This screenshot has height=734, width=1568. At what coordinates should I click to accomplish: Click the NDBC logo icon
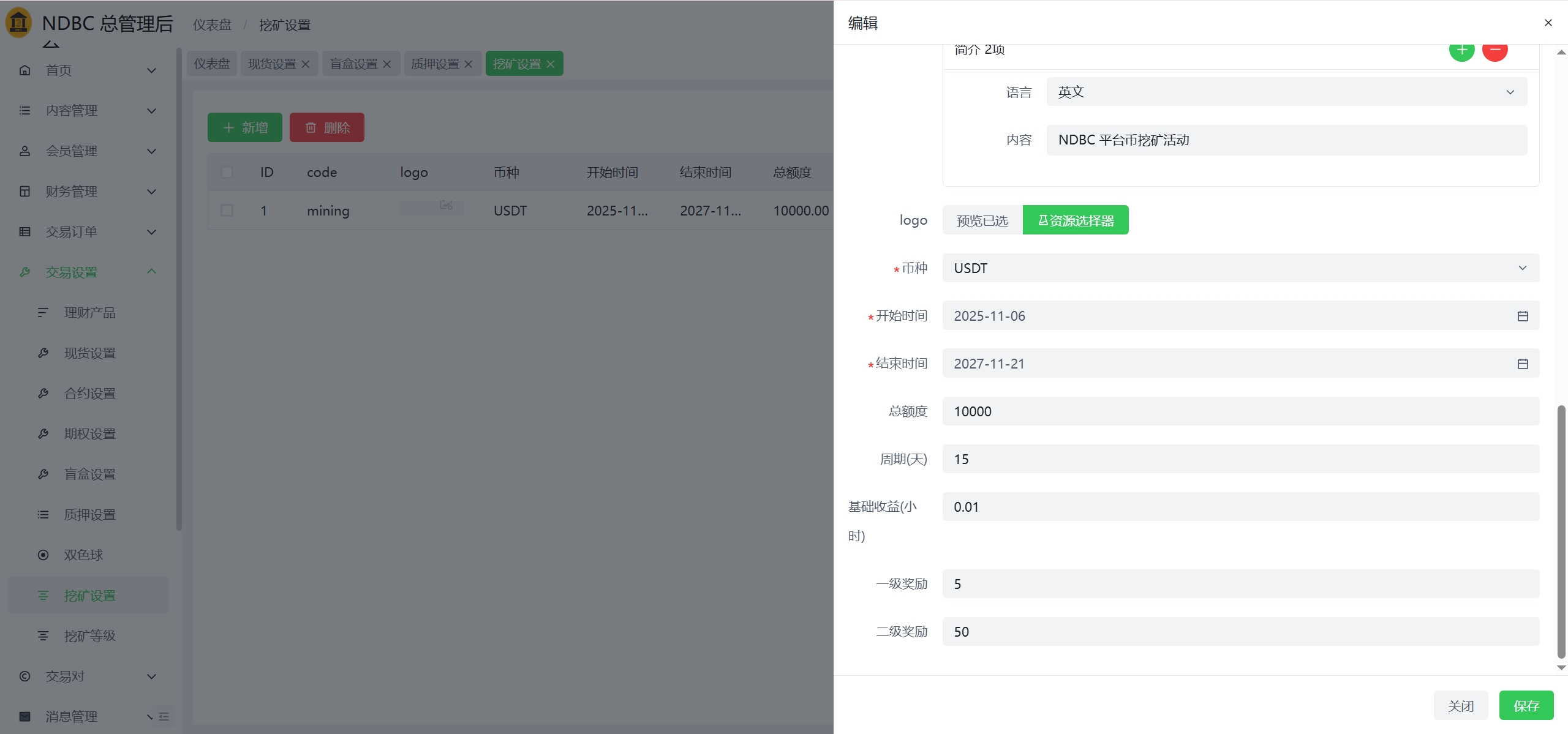pyautogui.click(x=18, y=23)
